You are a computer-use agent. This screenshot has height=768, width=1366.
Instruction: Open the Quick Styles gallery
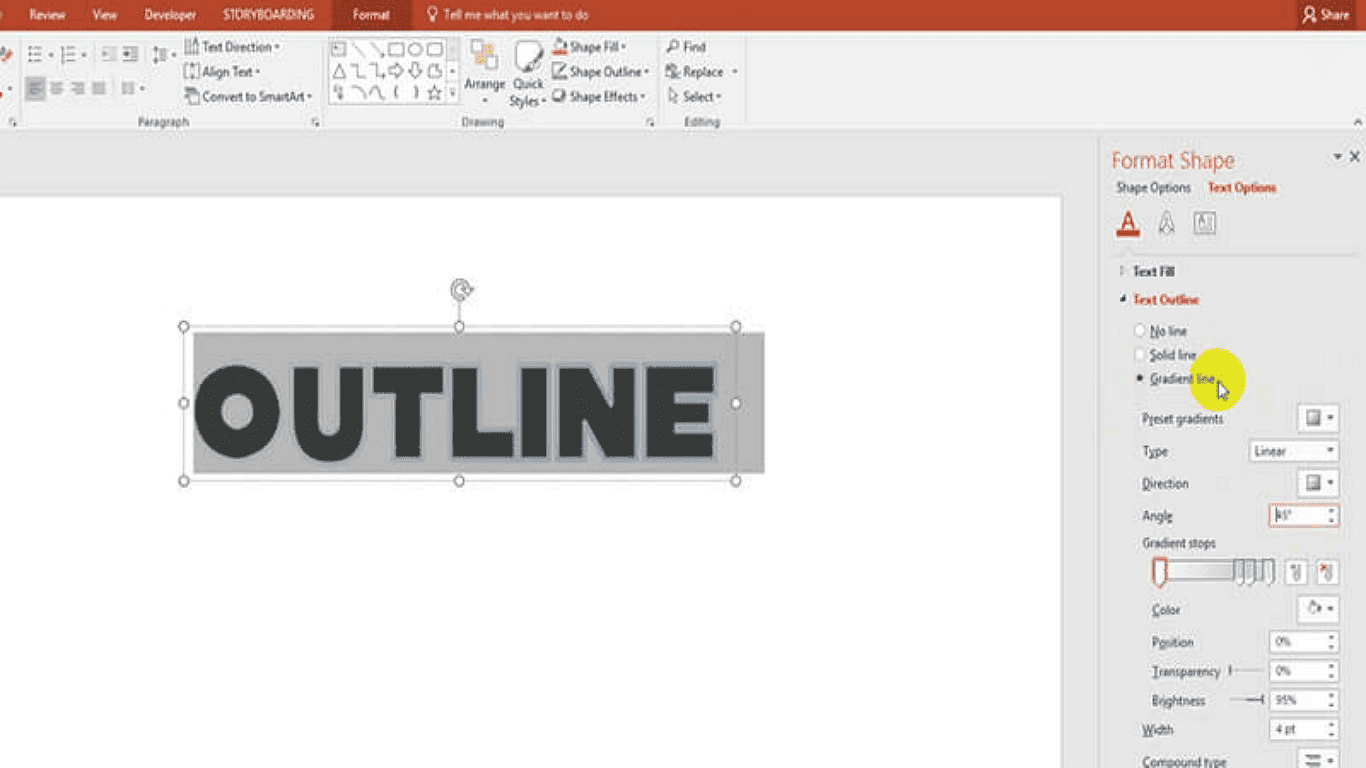(527, 72)
